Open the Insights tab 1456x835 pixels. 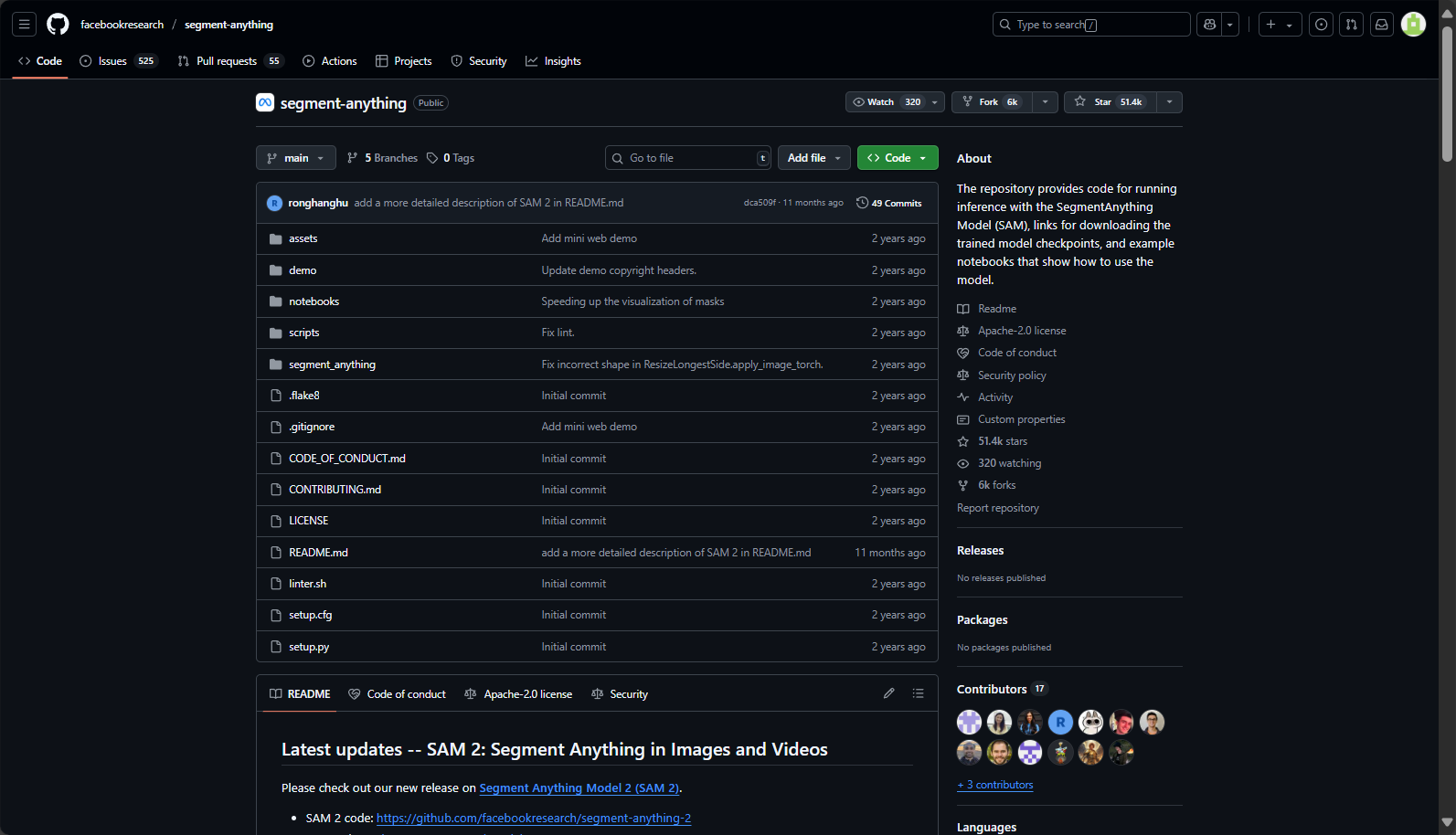coord(553,61)
